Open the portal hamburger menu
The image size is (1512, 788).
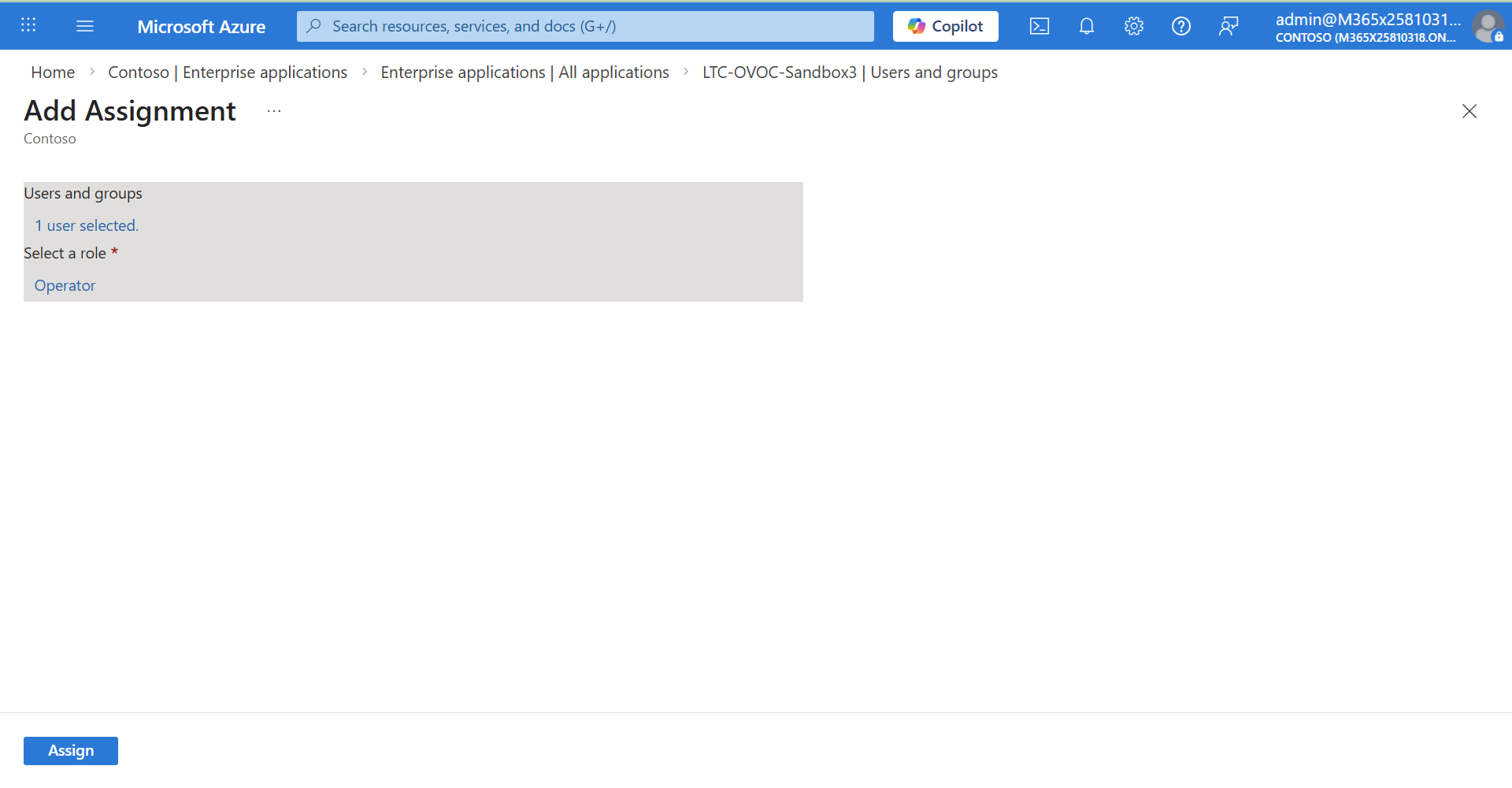(x=85, y=26)
